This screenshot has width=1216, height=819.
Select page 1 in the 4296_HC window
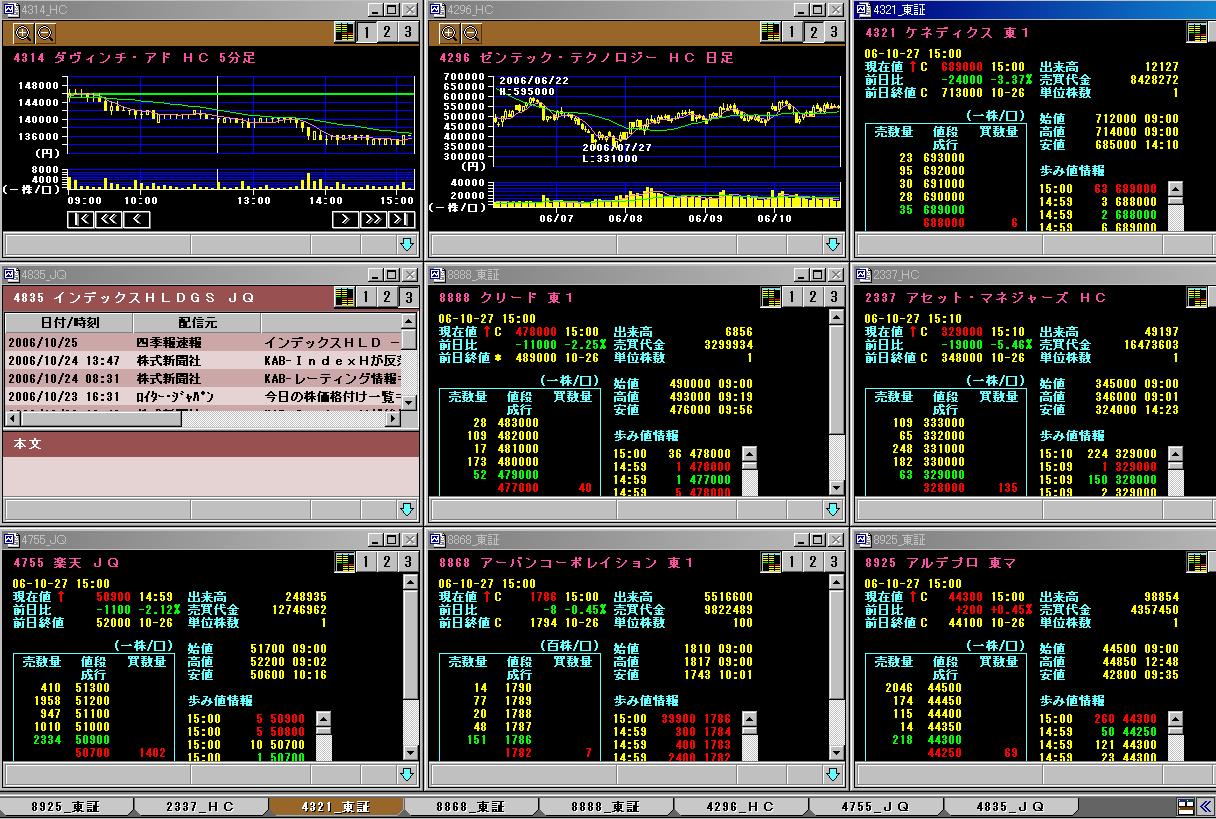click(x=793, y=32)
